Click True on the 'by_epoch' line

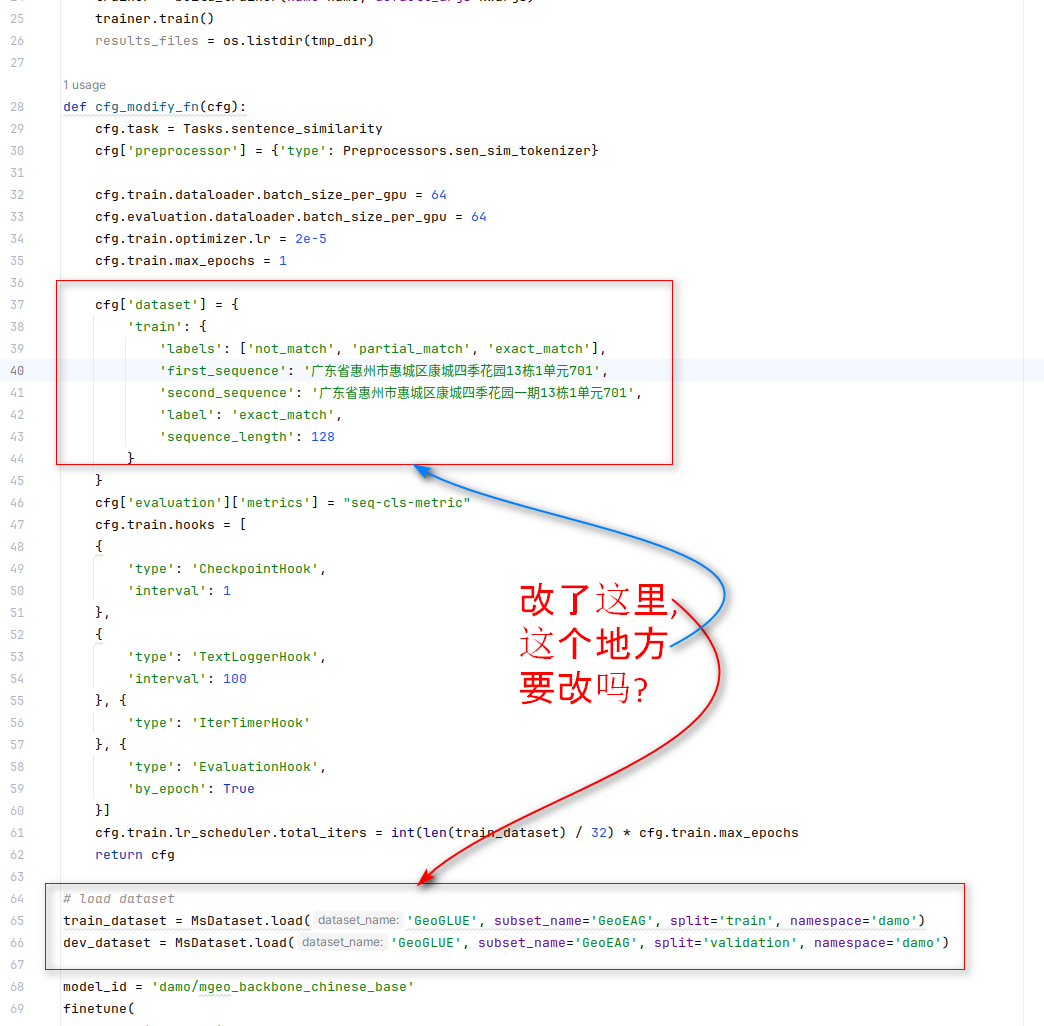[x=238, y=788]
